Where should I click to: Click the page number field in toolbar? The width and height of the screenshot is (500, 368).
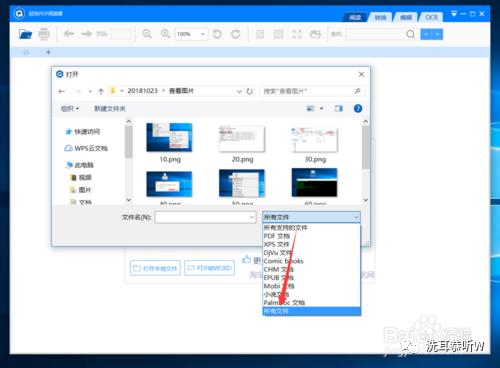coord(121,34)
